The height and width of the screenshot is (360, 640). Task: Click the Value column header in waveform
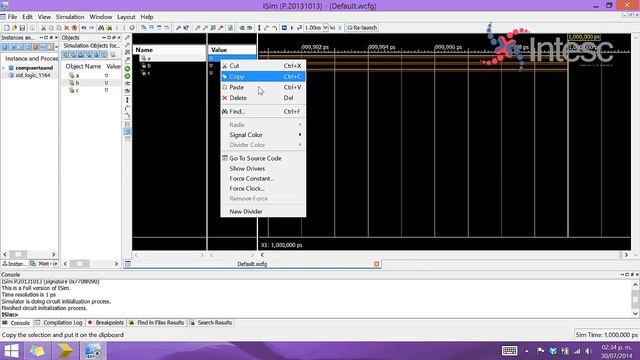tap(232, 50)
